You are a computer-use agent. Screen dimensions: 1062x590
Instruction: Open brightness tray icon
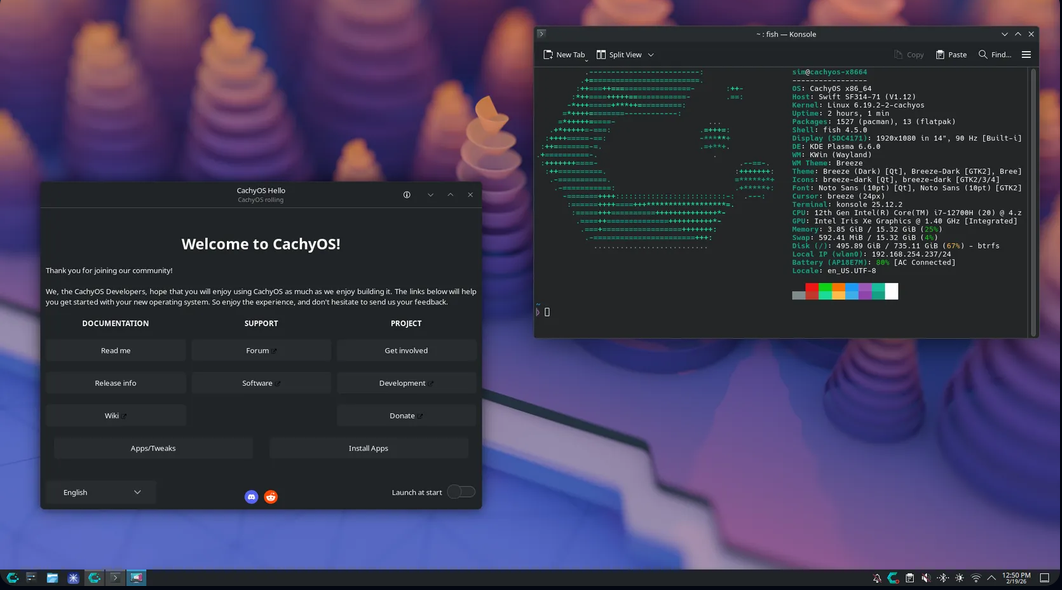pos(959,578)
